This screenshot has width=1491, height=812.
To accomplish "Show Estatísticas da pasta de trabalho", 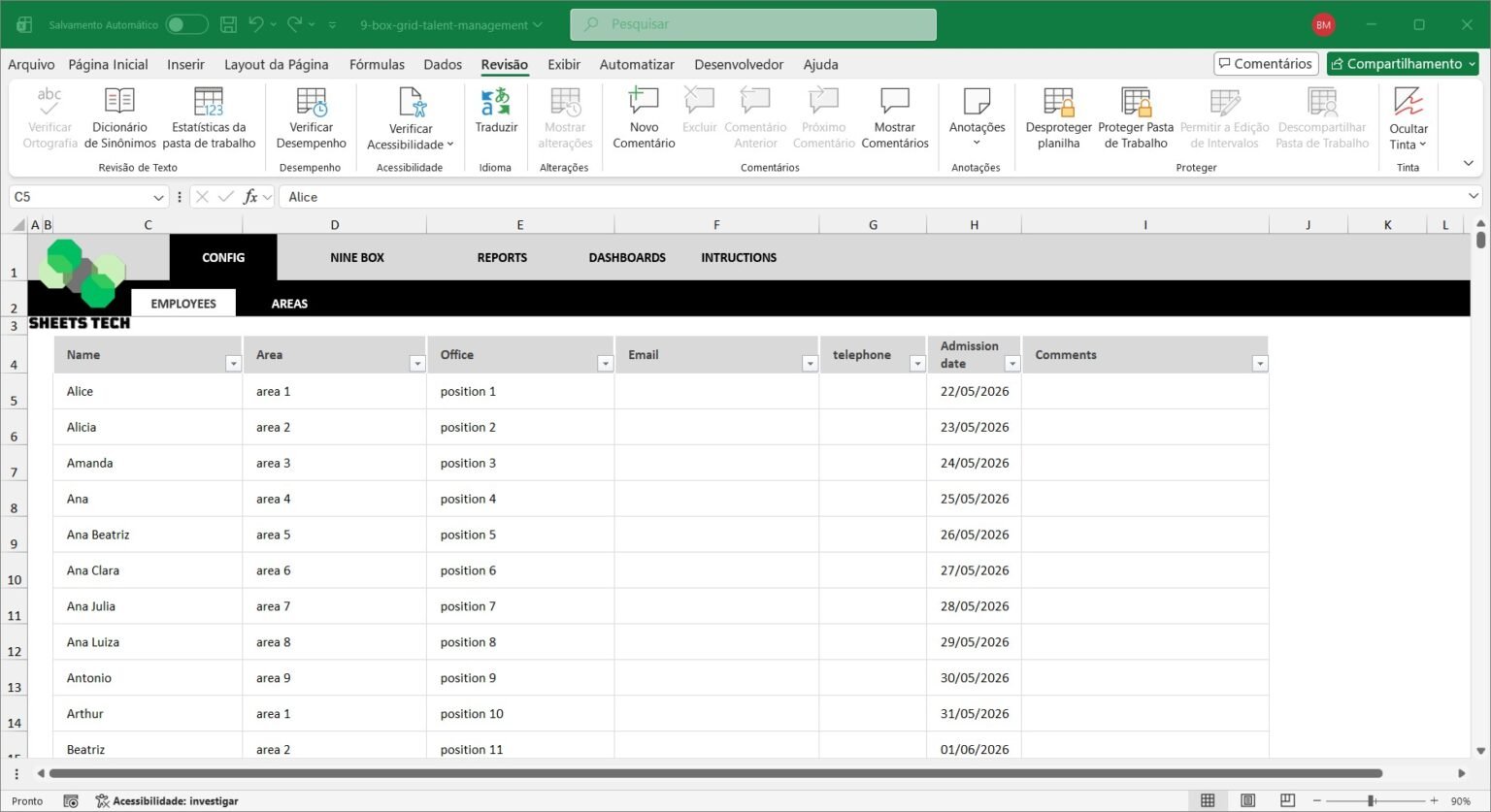I will (209, 117).
